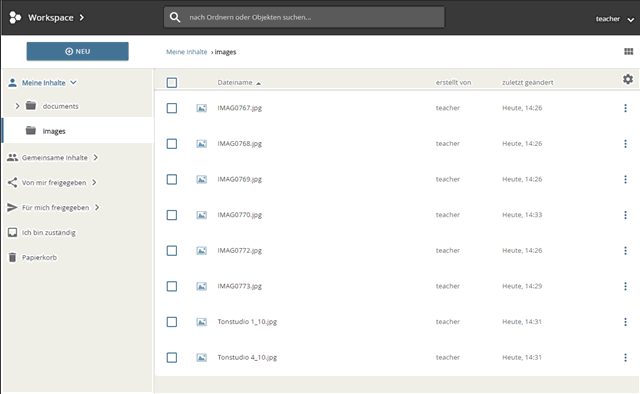This screenshot has height=394, width=640.
Task: Expand the documents folder tree arrow
Action: [x=17, y=106]
